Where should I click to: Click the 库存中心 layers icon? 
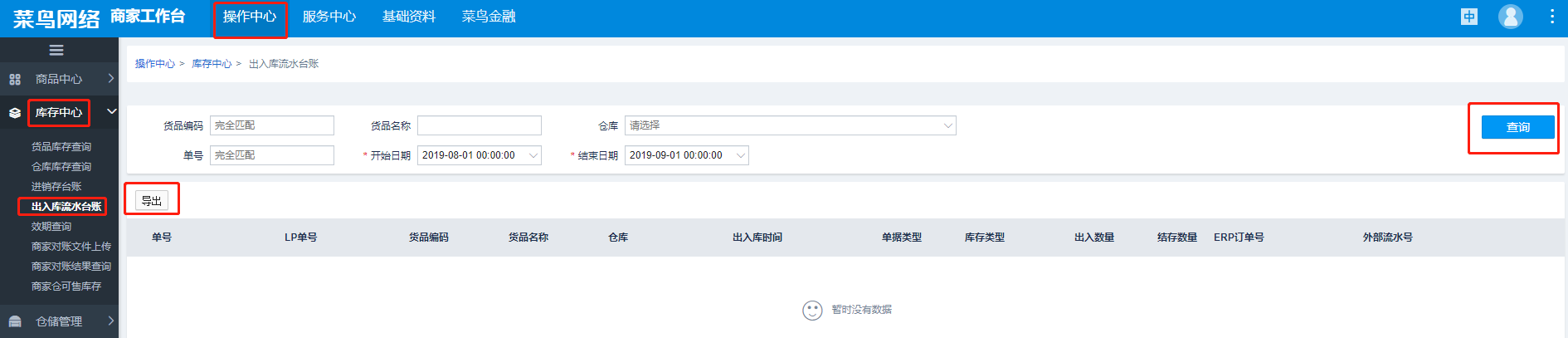(15, 113)
